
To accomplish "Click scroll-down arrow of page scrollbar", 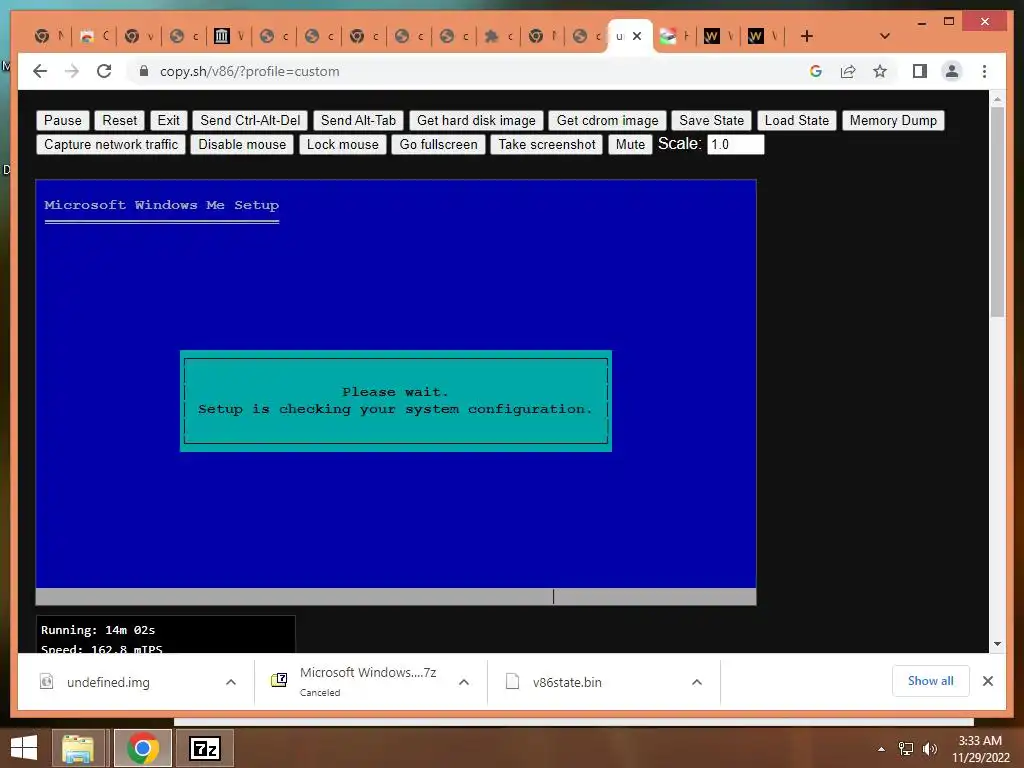I will click(x=997, y=644).
